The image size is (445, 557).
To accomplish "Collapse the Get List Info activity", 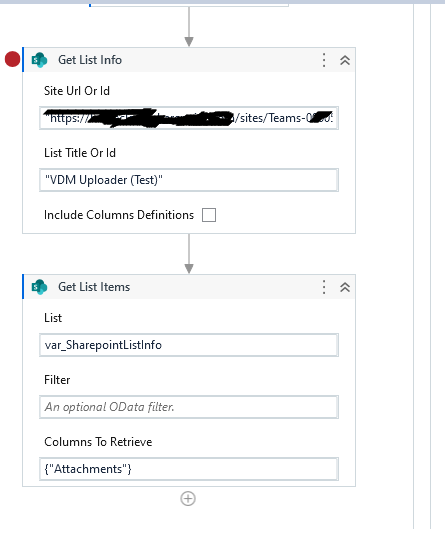I will 345,60.
